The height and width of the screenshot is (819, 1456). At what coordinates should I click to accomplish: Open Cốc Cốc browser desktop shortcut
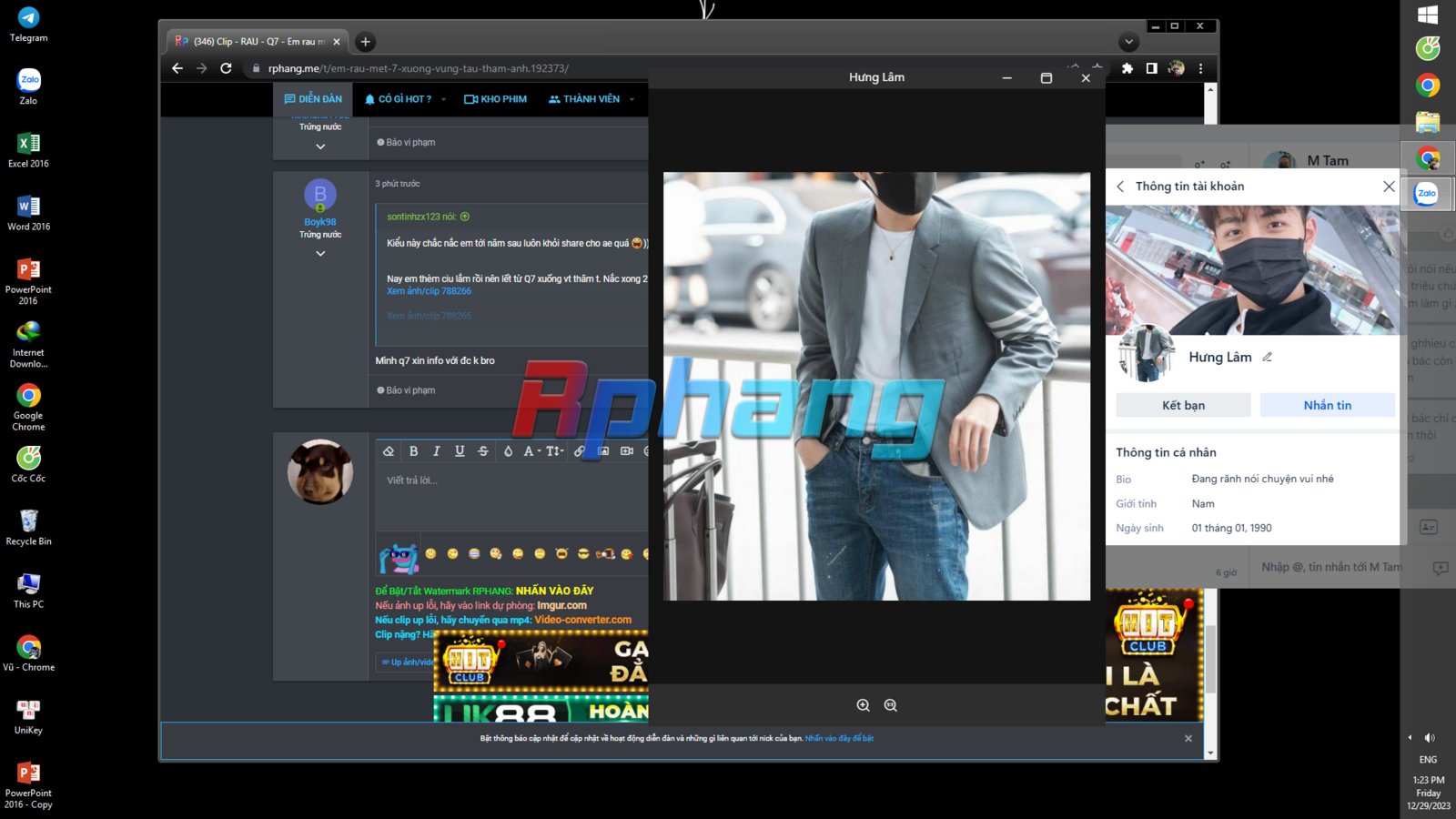tap(28, 464)
